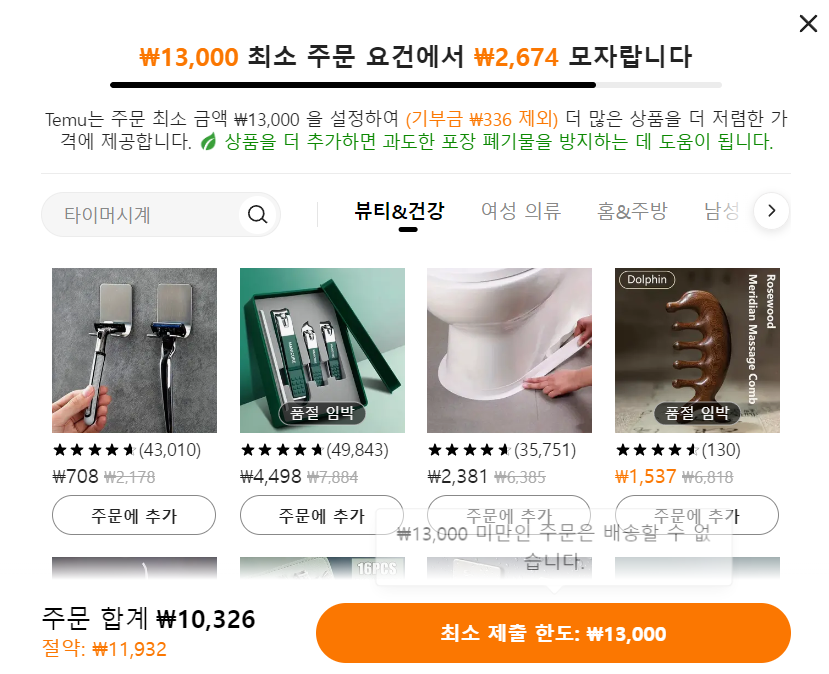Open the razor holder product thumbnail
This screenshot has height=674, width=829.
coord(134,350)
